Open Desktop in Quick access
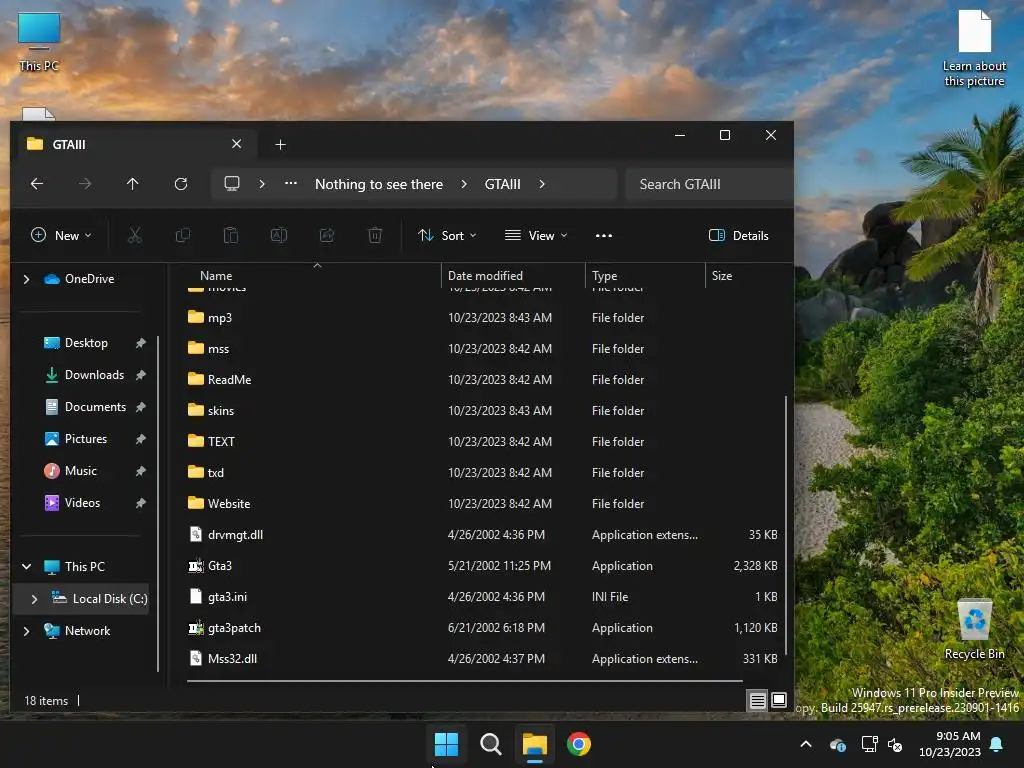 click(x=86, y=343)
